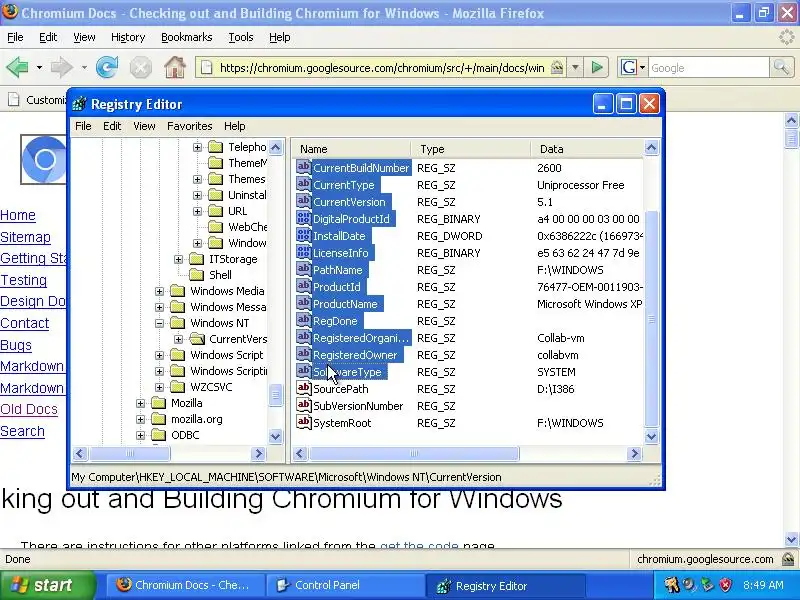
Task: Click the green Go arrow button
Action: pyautogui.click(x=597, y=67)
